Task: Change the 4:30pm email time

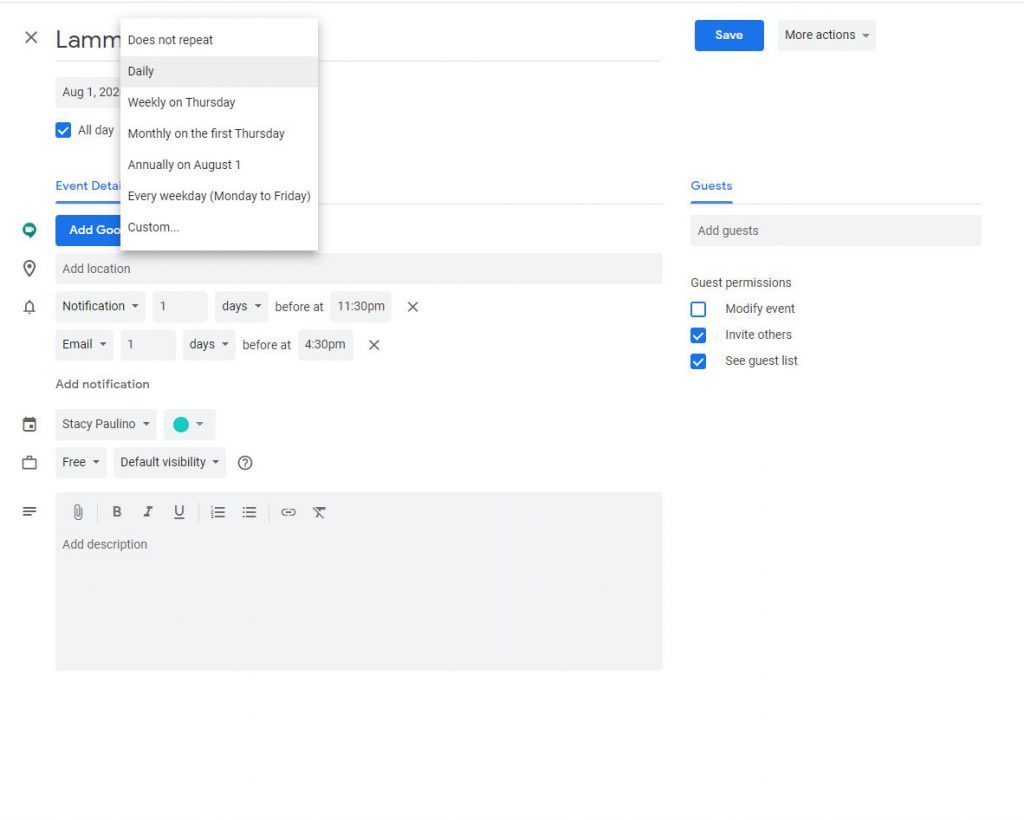Action: pyautogui.click(x=325, y=344)
